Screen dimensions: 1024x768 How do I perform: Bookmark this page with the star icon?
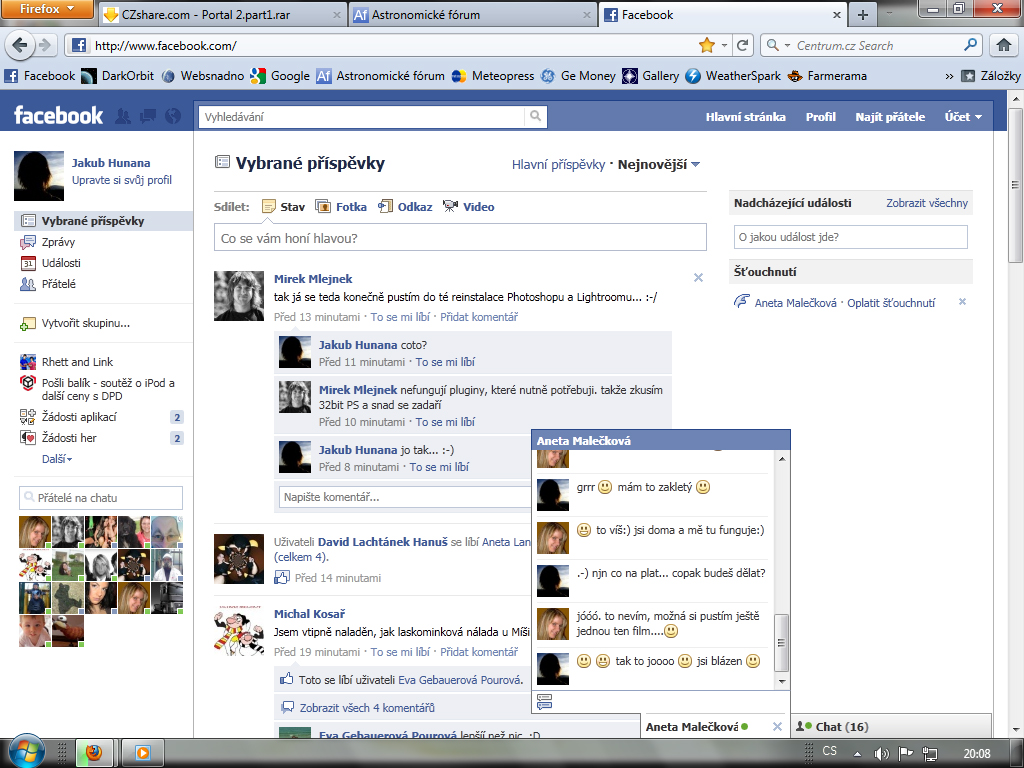tap(707, 45)
